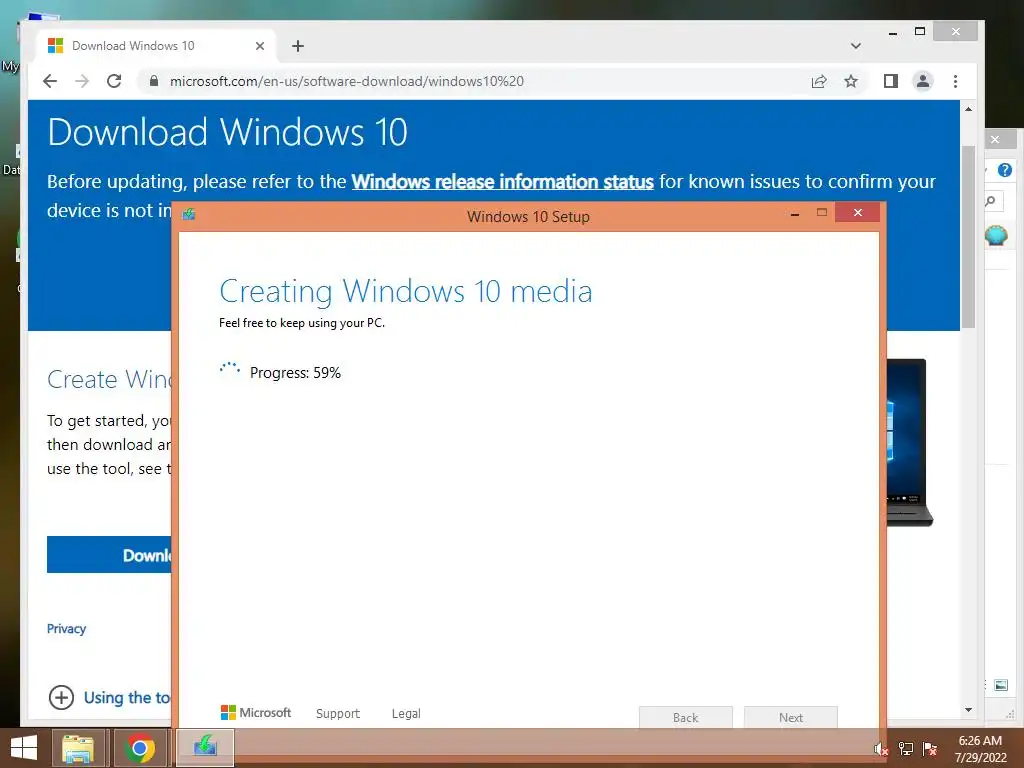
Task: Open Support link in Setup window
Action: (x=338, y=713)
